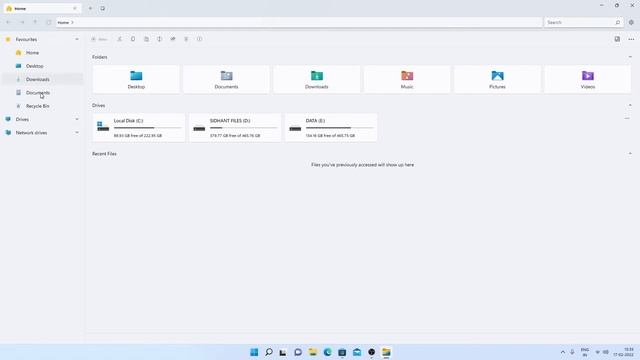The height and width of the screenshot is (360, 640).
Task: Click the search magnifier icon
Action: [618, 22]
